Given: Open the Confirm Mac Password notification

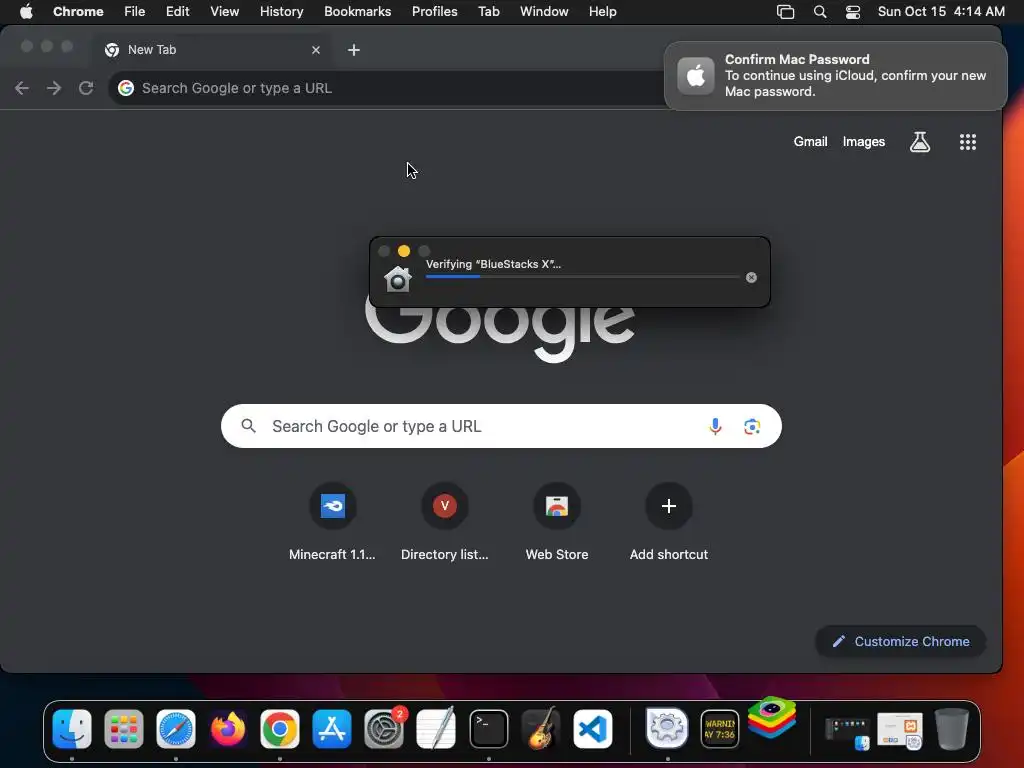Looking at the screenshot, I should click(835, 76).
